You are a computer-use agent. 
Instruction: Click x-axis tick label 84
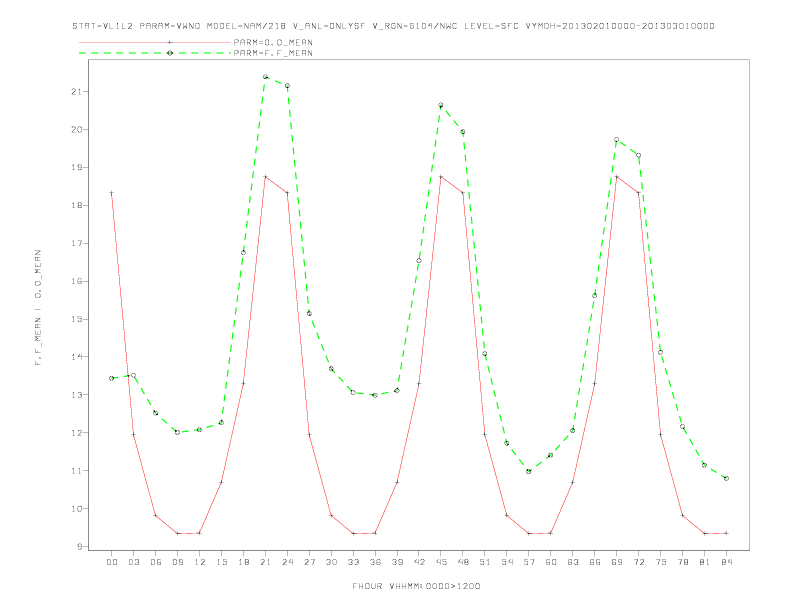tap(726, 562)
